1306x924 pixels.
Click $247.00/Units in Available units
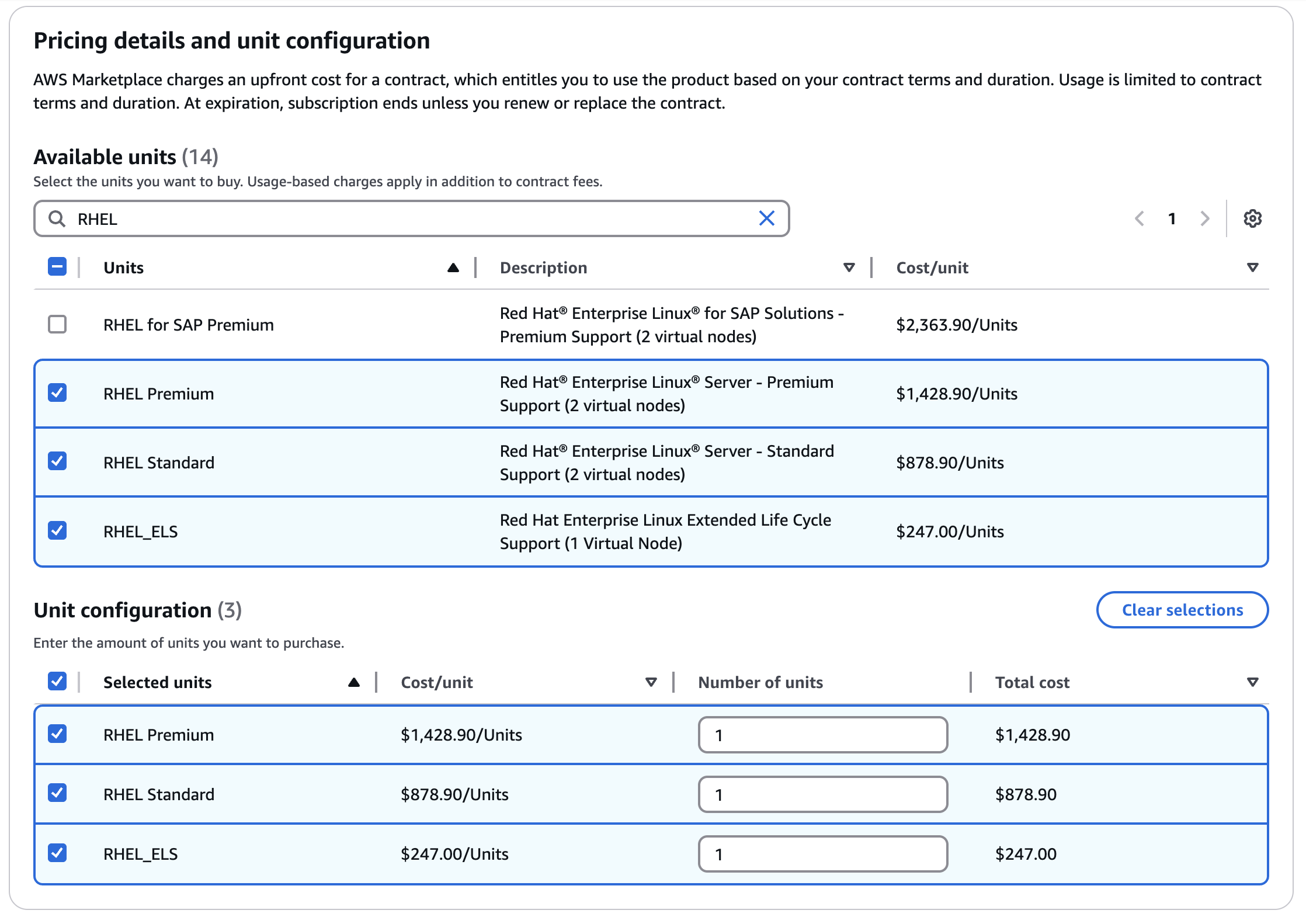(x=950, y=532)
